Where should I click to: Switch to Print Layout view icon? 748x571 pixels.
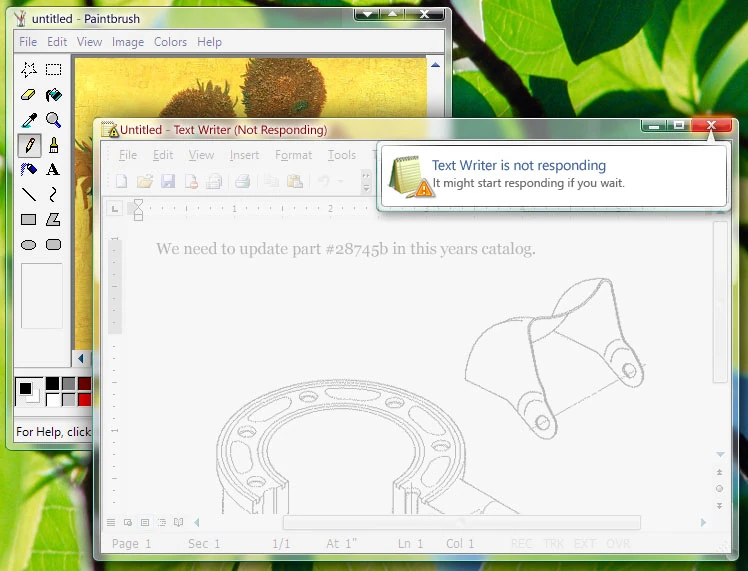tap(145, 522)
